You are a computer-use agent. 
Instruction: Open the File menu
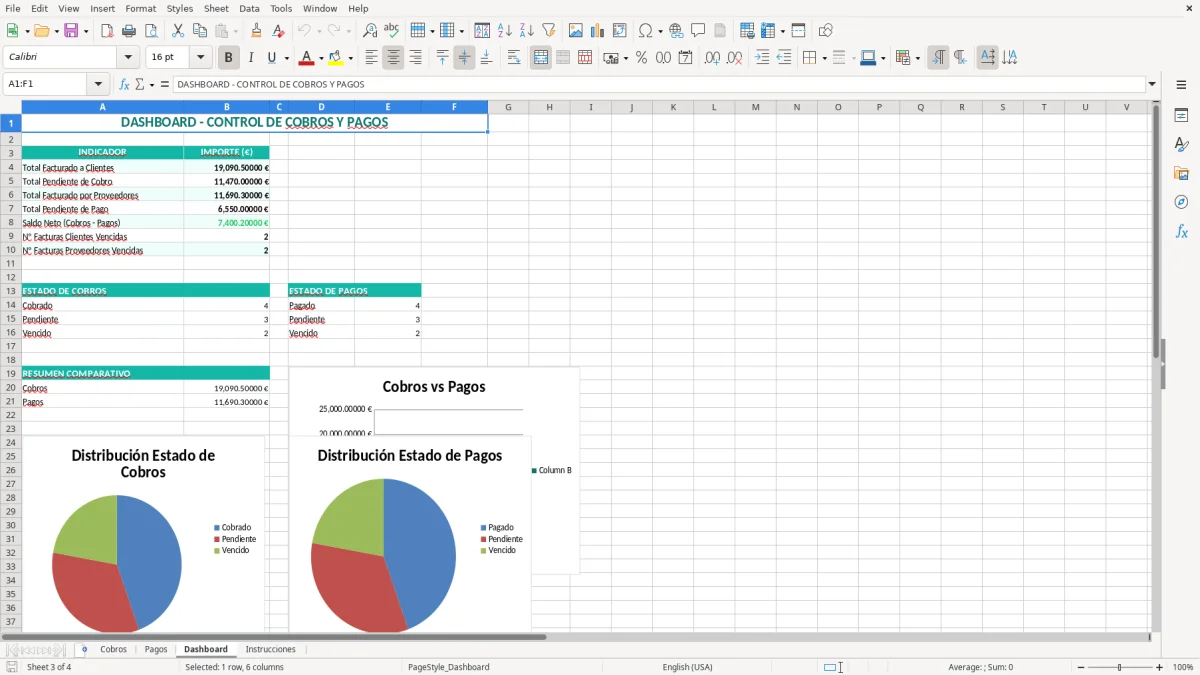[x=13, y=8]
